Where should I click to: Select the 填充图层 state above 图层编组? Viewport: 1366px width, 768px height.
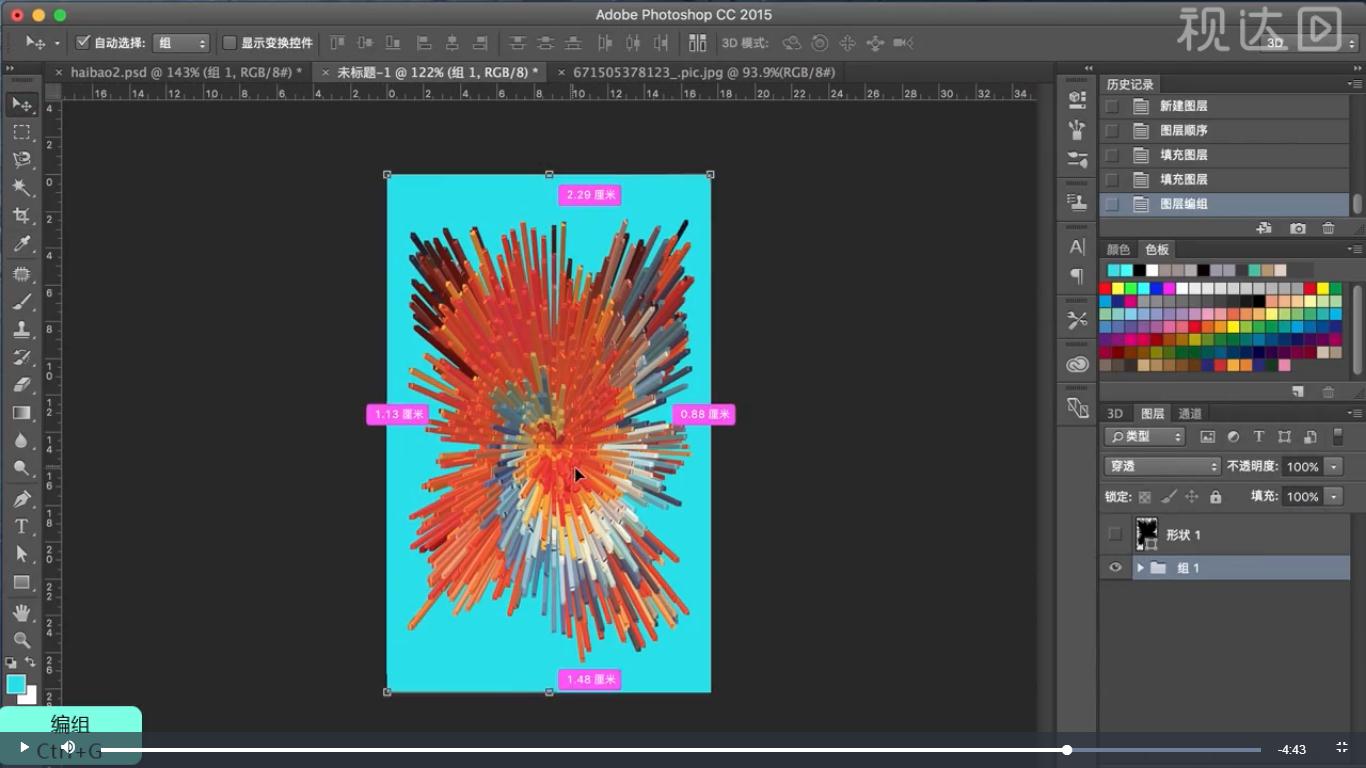pos(1224,180)
